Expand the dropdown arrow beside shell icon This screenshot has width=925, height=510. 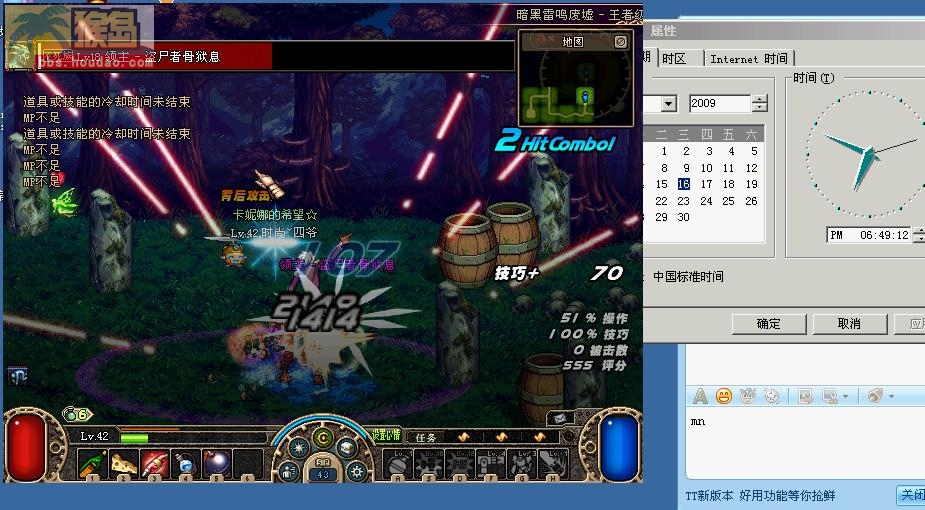891,396
